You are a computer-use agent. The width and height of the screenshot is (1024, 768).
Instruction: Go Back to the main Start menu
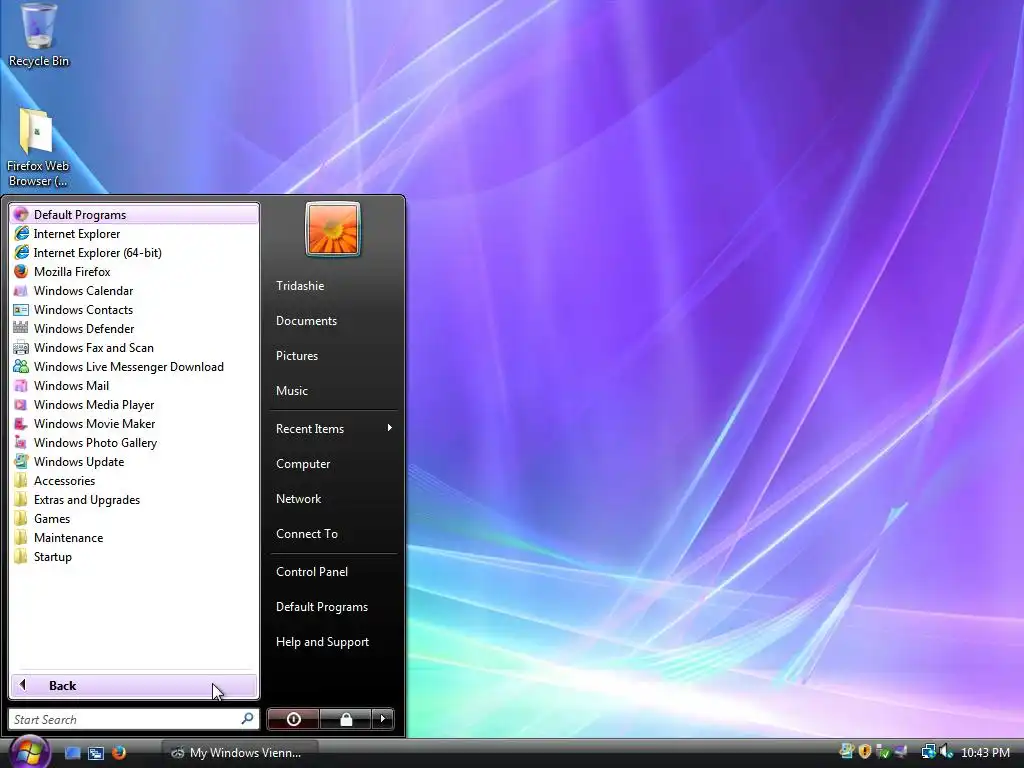[134, 686]
